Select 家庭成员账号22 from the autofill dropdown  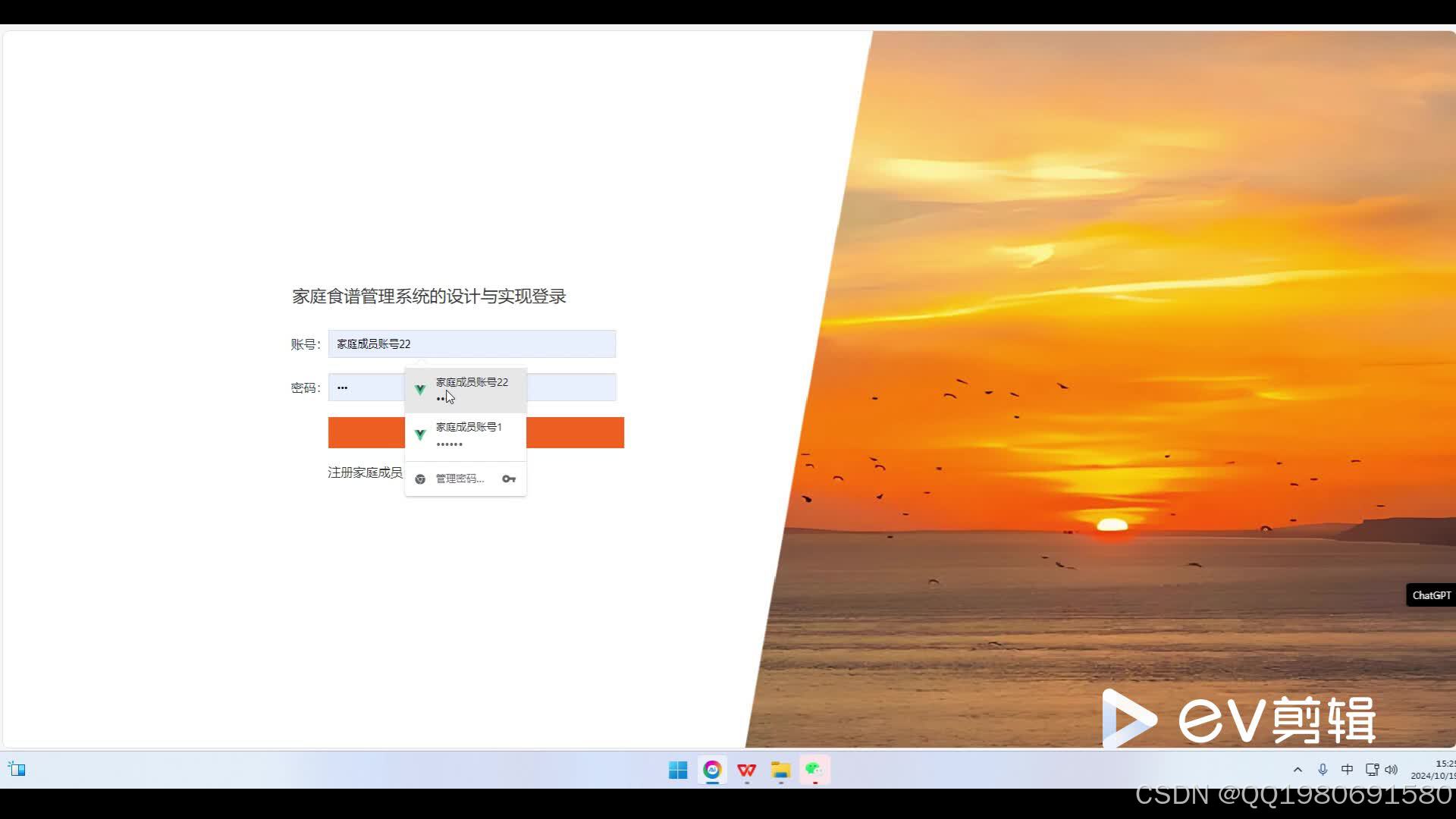(x=470, y=389)
